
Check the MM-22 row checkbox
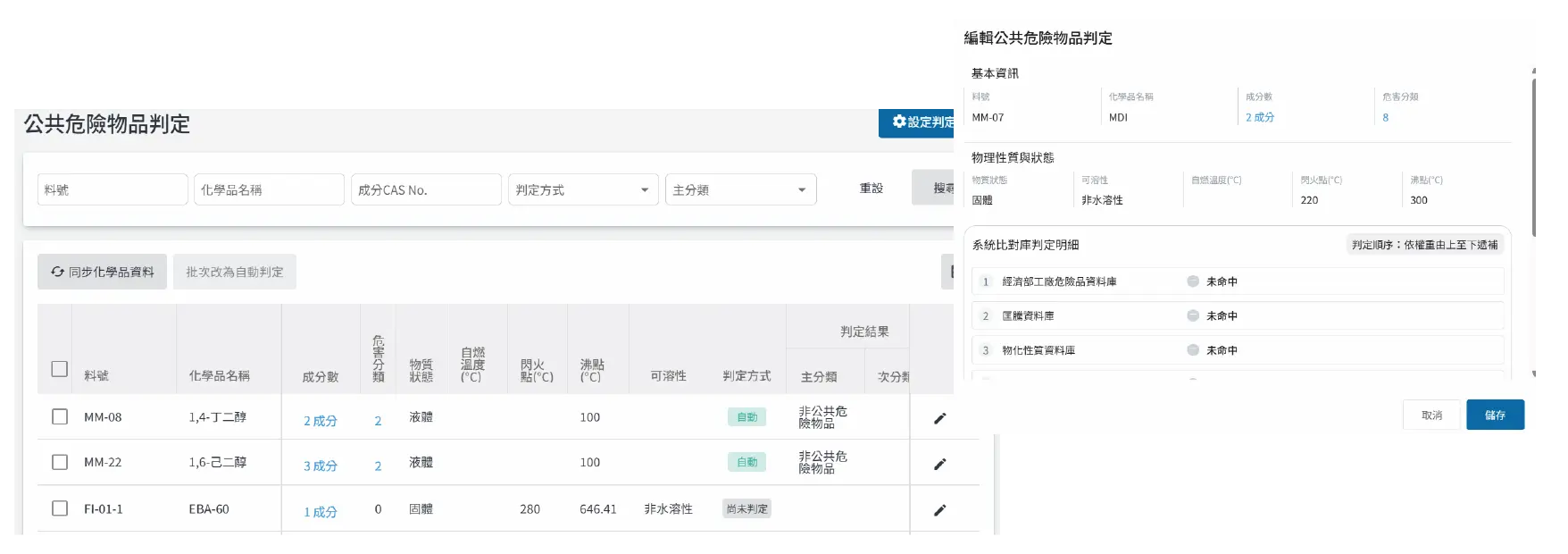click(60, 462)
